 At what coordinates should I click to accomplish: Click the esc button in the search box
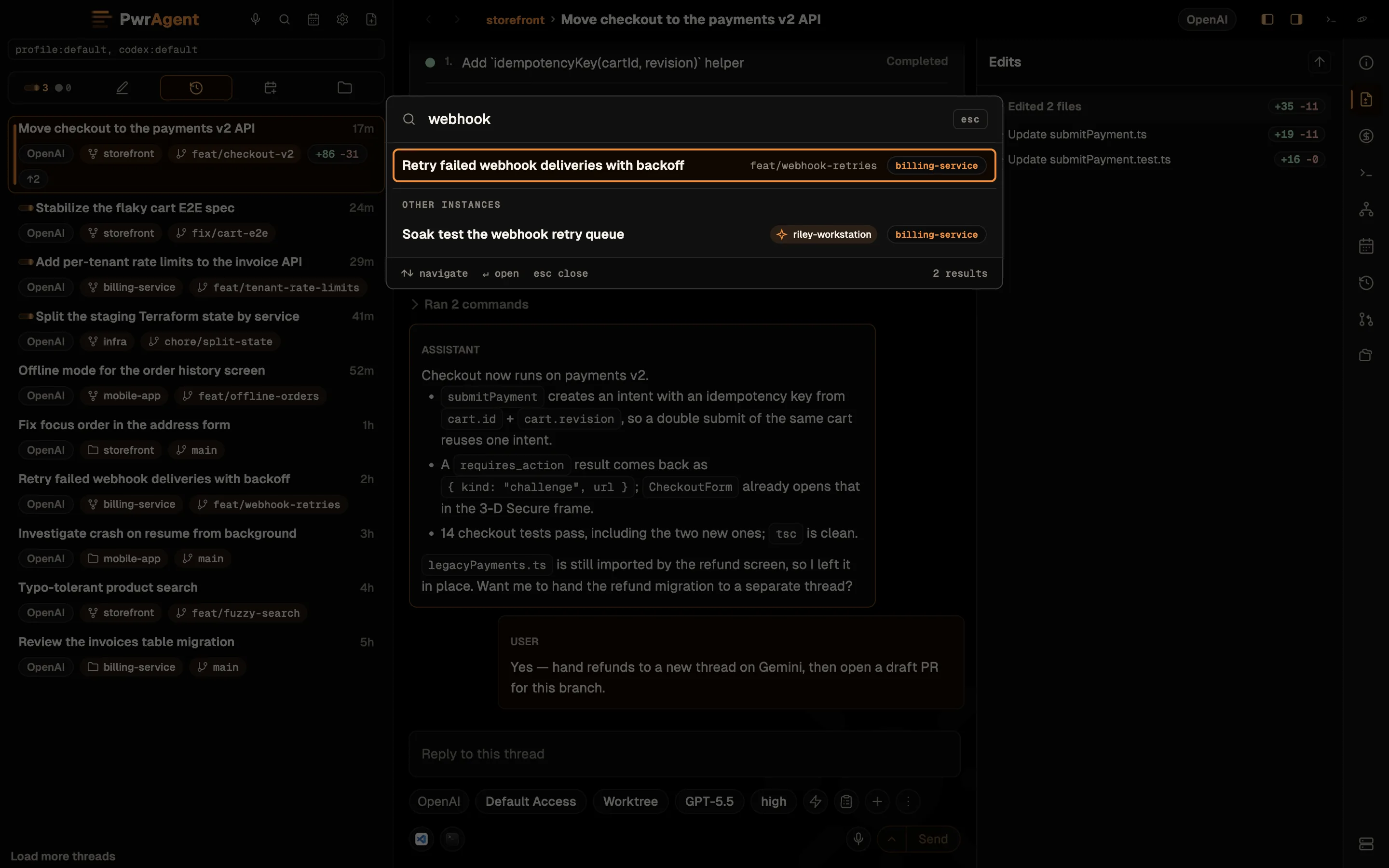(x=970, y=120)
